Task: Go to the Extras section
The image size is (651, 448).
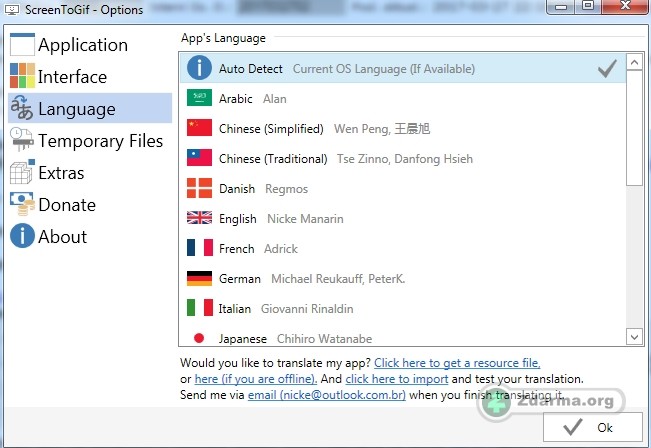Action: [x=90, y=172]
